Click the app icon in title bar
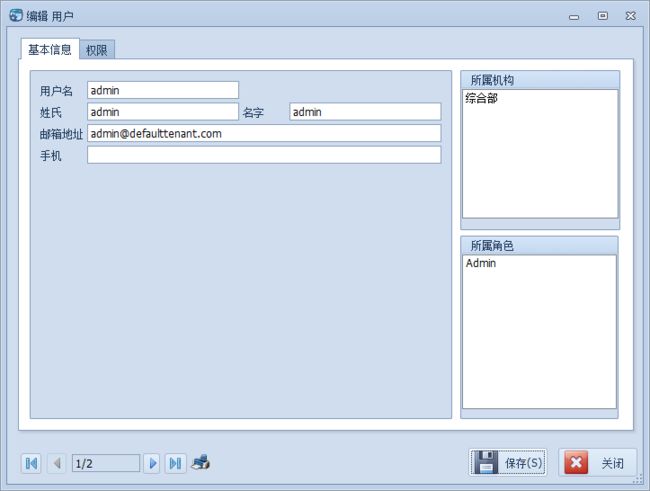Screen dimensions: 650x491 click(x=16, y=15)
